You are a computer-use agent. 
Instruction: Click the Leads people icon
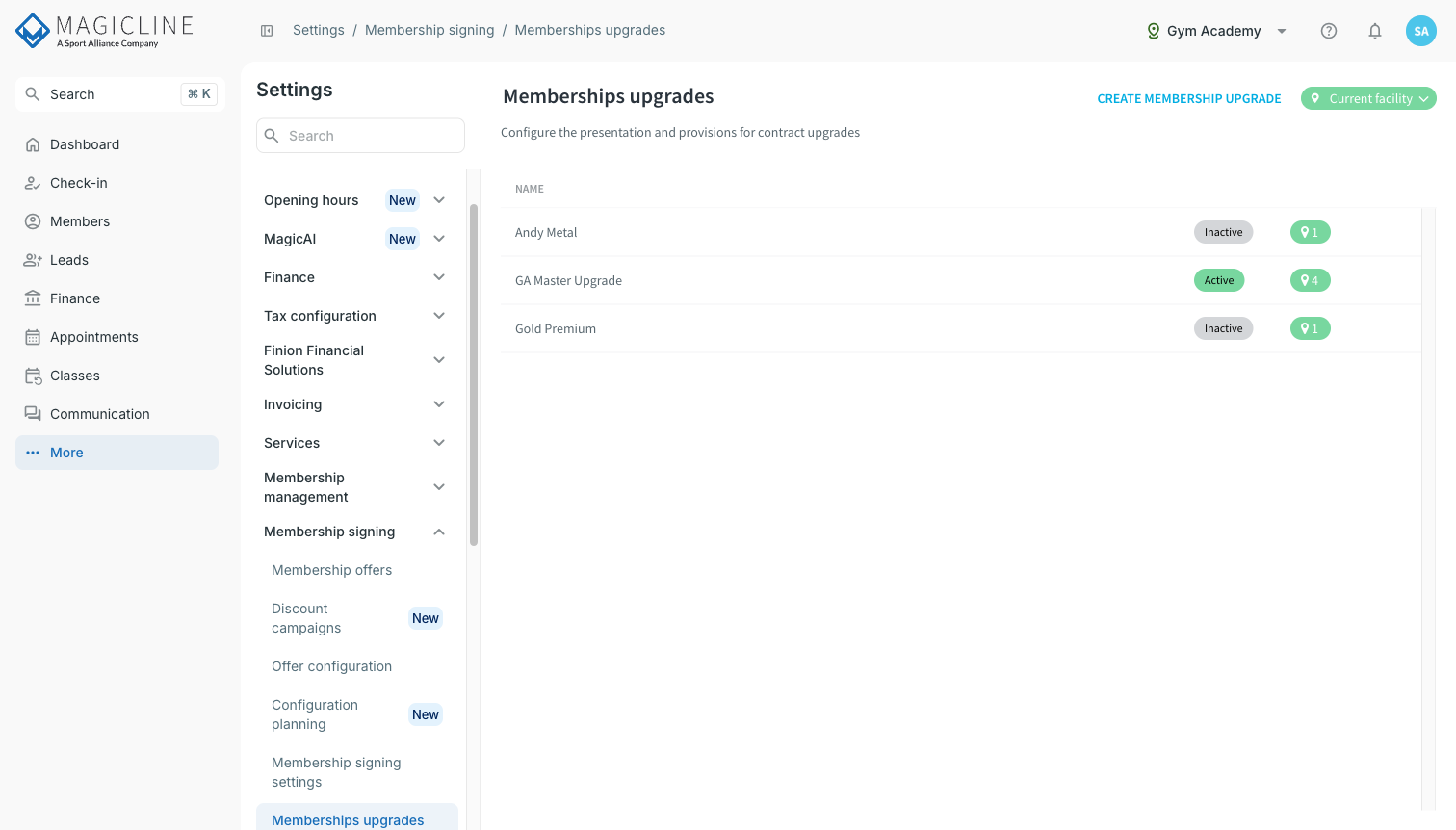(x=33, y=260)
